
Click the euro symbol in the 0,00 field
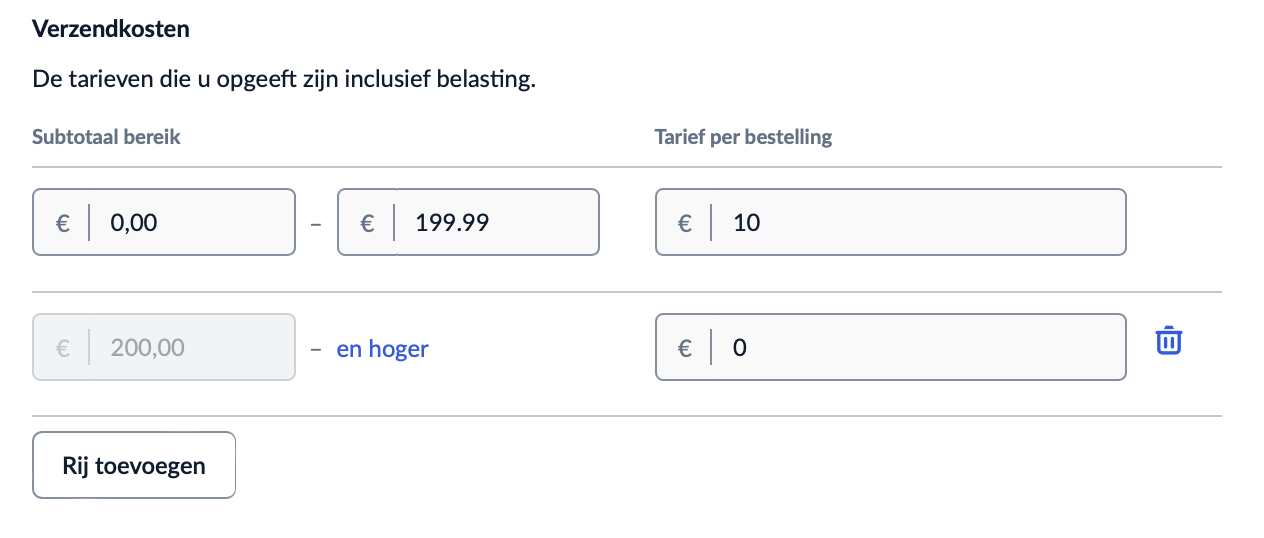[61, 223]
